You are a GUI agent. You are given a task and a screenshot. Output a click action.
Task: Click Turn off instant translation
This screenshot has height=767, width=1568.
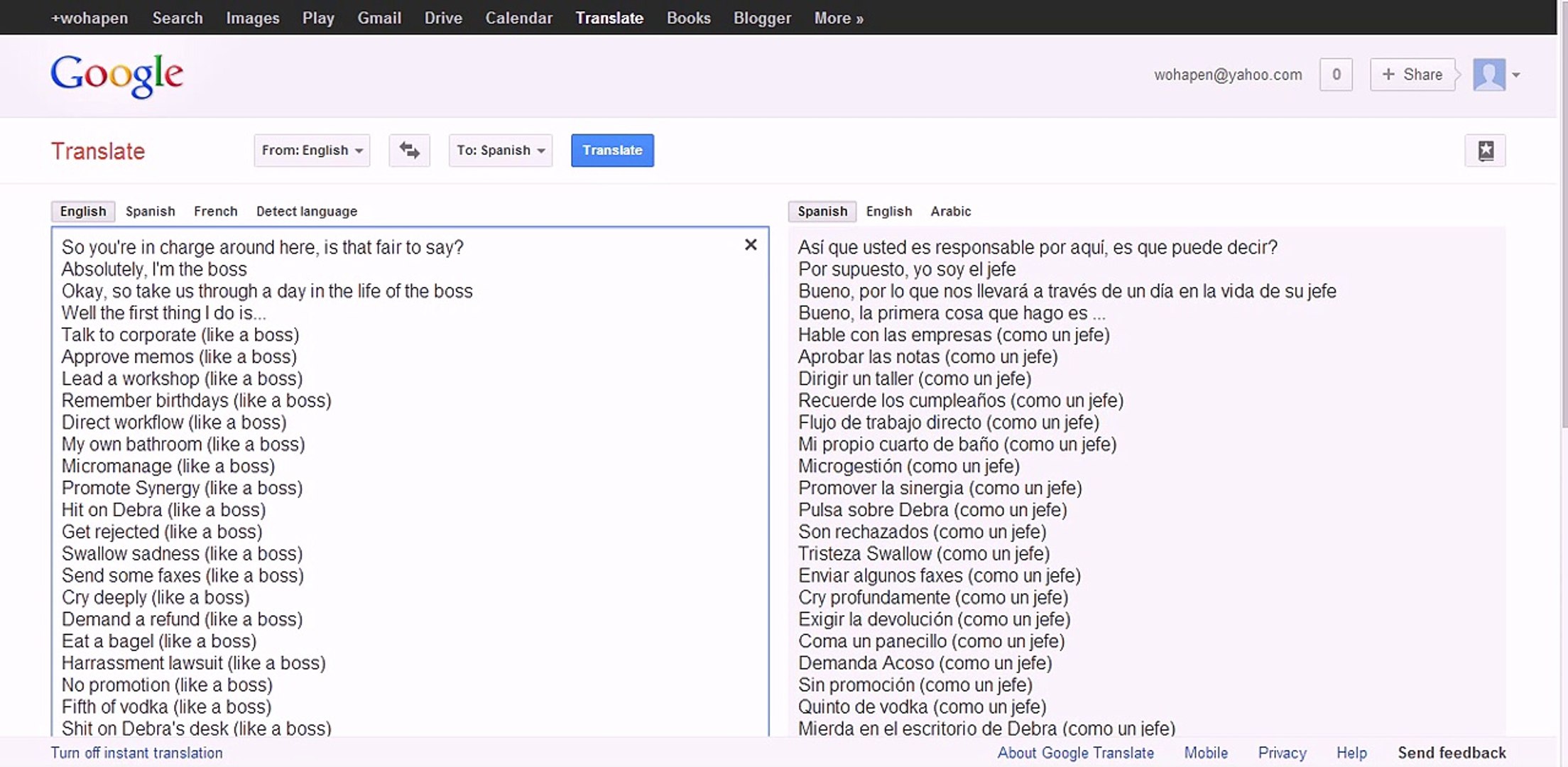[136, 753]
